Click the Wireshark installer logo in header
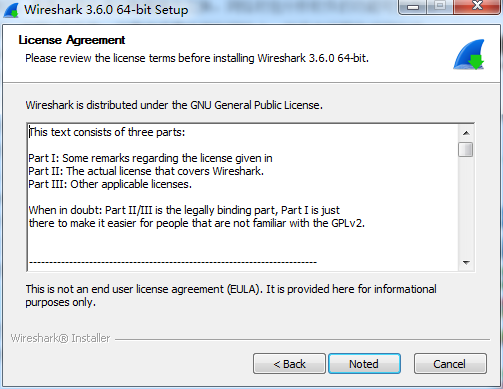The width and height of the screenshot is (503, 389). pos(469,54)
